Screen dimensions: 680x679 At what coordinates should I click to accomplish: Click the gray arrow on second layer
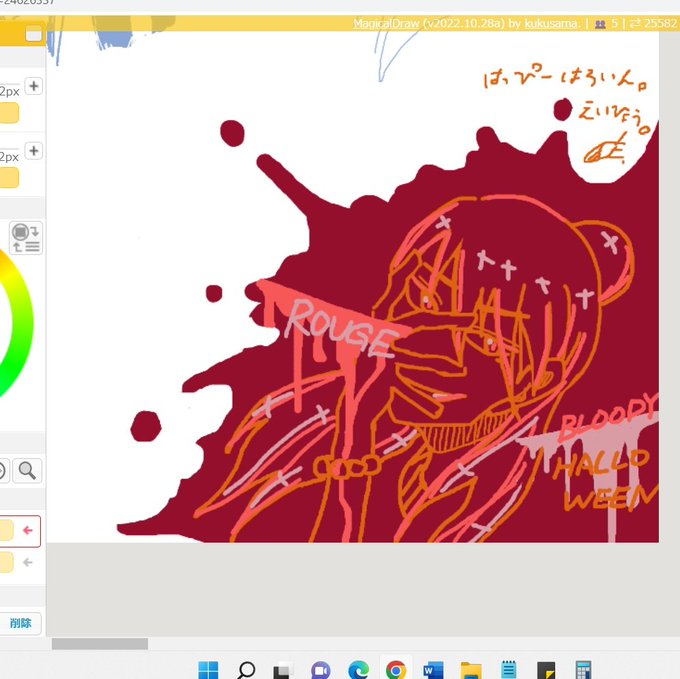pyautogui.click(x=28, y=562)
